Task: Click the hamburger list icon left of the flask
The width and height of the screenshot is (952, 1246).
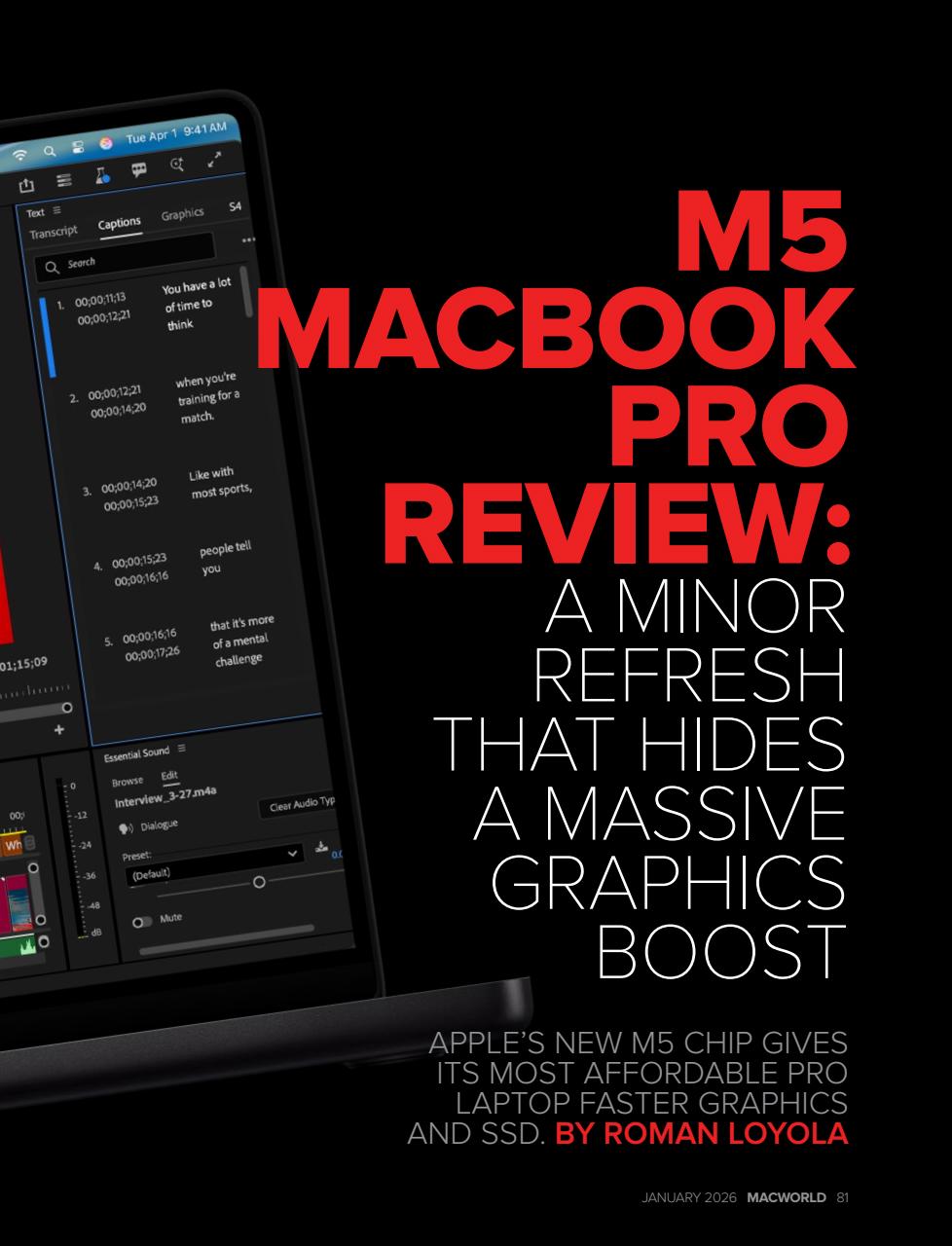Action: [x=63, y=178]
